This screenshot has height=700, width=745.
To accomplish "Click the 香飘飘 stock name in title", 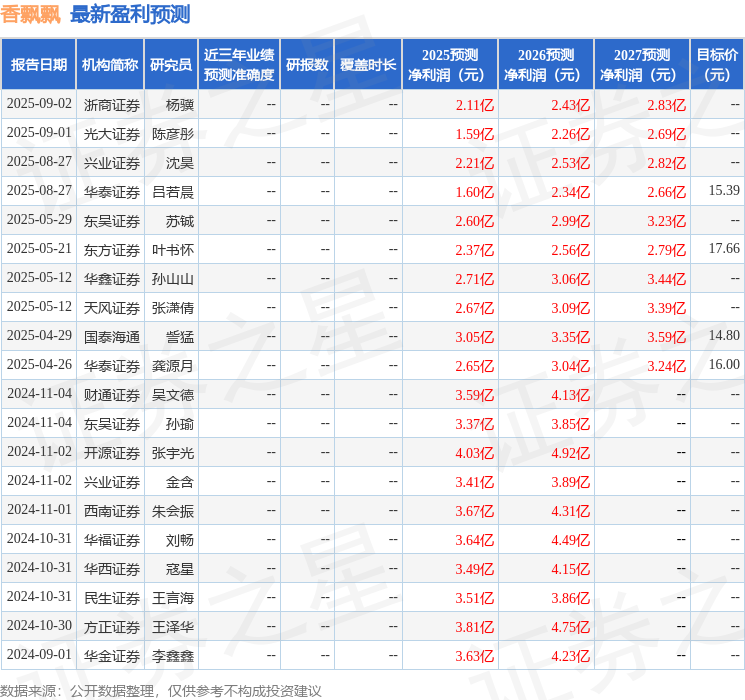I will 31,14.
